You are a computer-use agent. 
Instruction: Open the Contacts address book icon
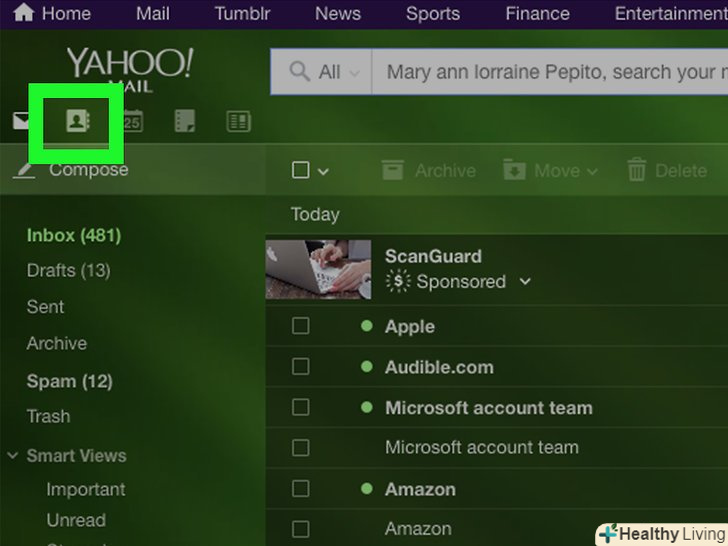pos(78,121)
